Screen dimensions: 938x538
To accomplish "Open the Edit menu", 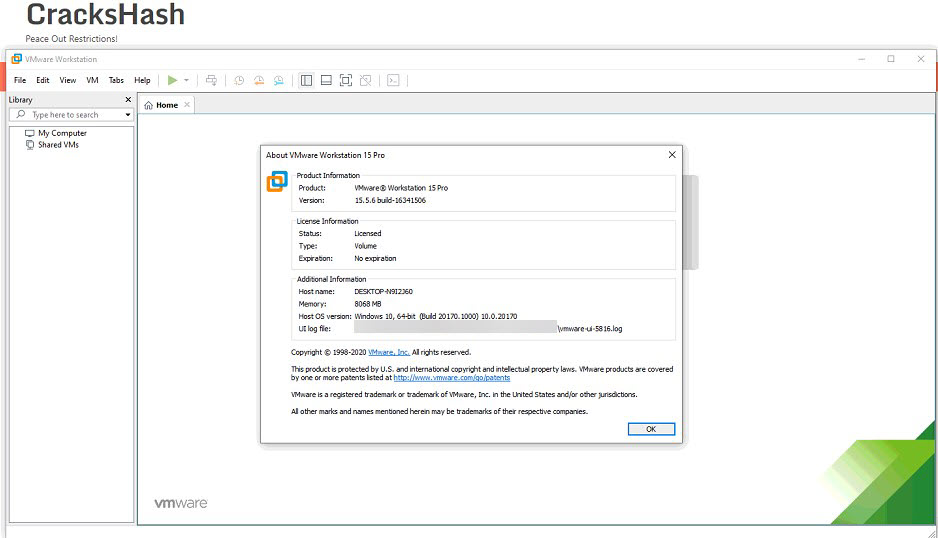I will click(x=42, y=80).
